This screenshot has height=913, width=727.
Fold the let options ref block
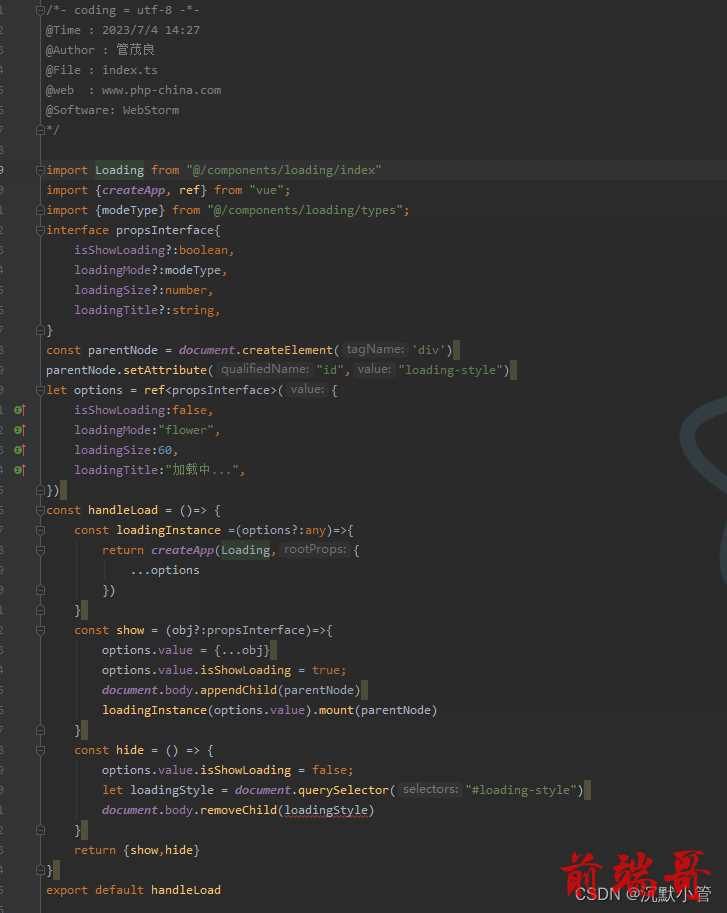click(40, 390)
